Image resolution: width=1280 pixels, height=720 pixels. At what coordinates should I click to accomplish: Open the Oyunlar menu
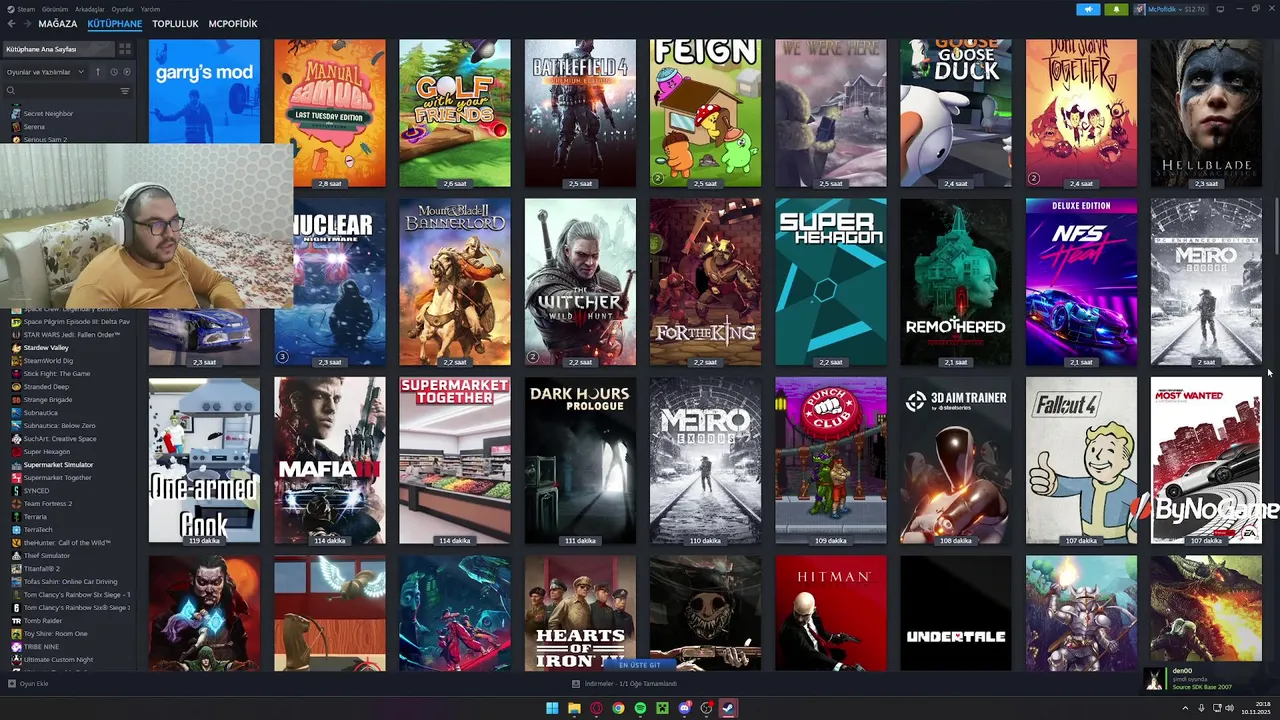[122, 9]
